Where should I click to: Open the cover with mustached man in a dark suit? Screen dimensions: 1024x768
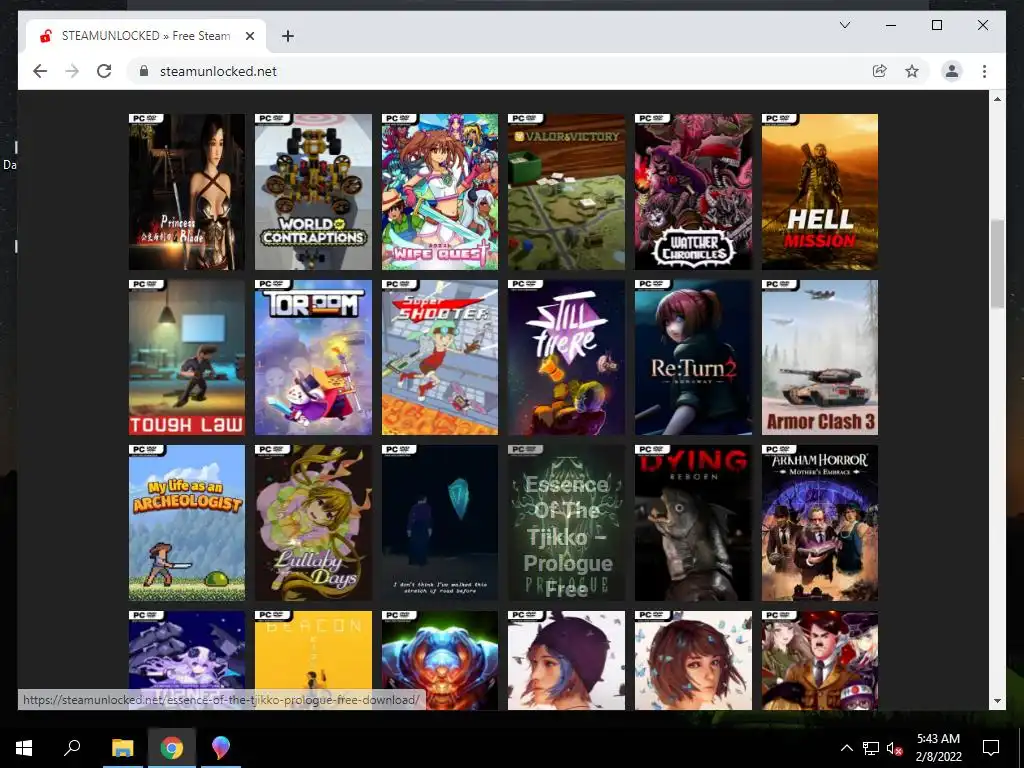[820, 660]
